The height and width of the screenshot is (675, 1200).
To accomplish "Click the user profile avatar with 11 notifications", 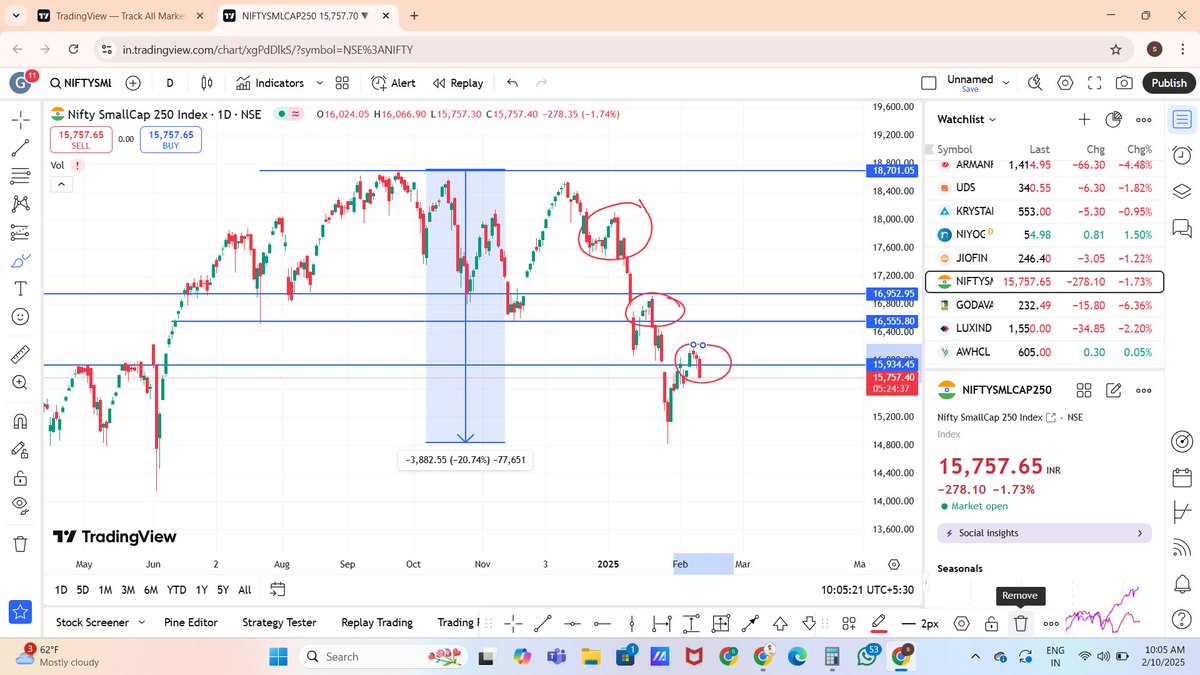I will tap(21, 83).
